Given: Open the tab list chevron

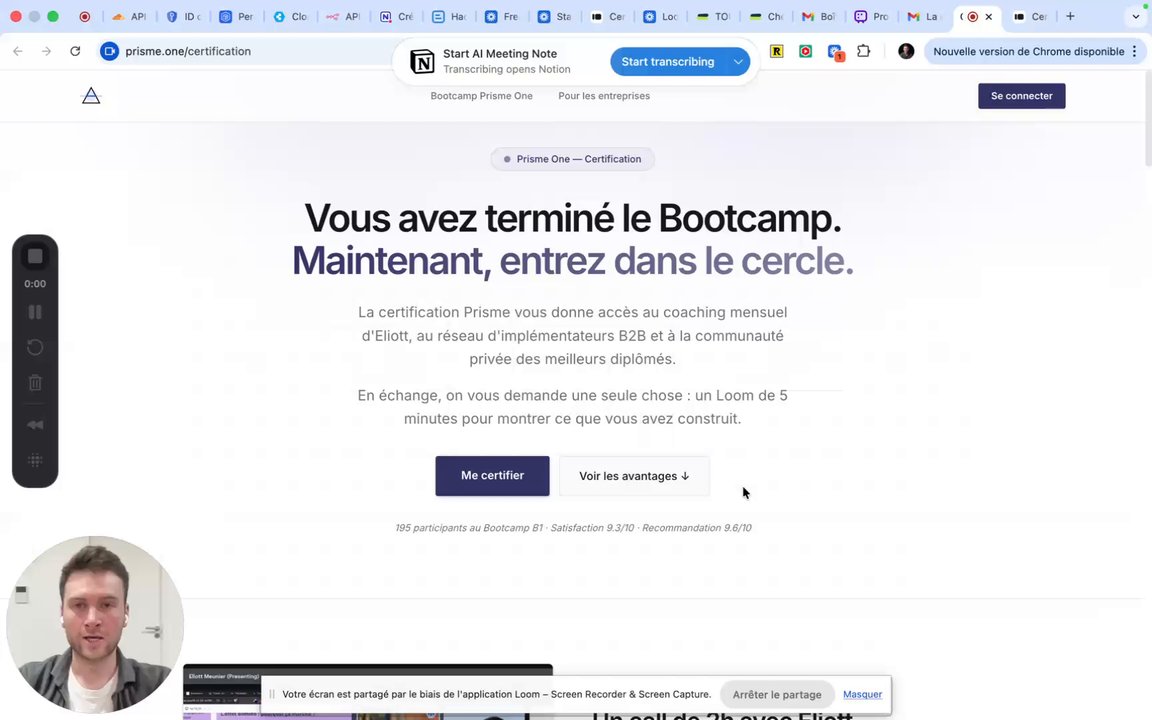Looking at the screenshot, I should tap(1135, 16).
